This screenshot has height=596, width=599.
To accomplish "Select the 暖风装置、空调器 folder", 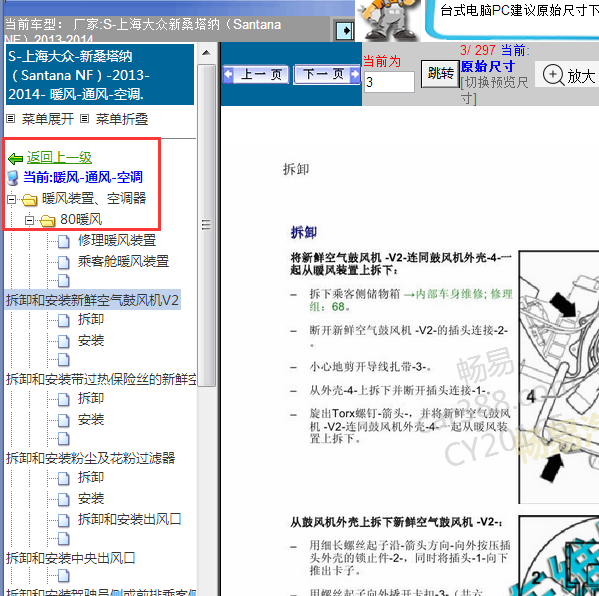I will coord(94,198).
